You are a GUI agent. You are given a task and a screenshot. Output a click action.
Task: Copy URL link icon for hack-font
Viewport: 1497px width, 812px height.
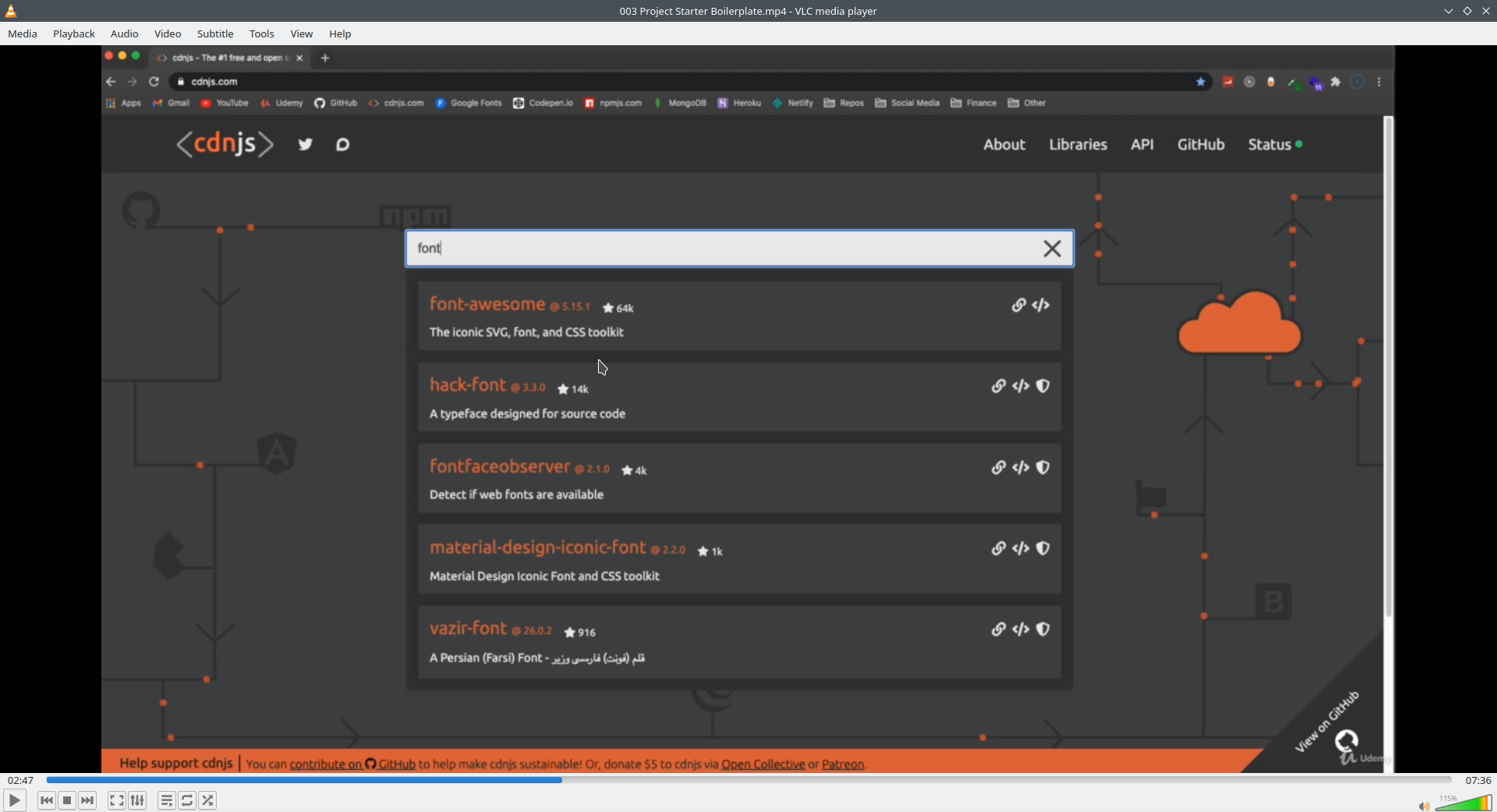coord(998,387)
